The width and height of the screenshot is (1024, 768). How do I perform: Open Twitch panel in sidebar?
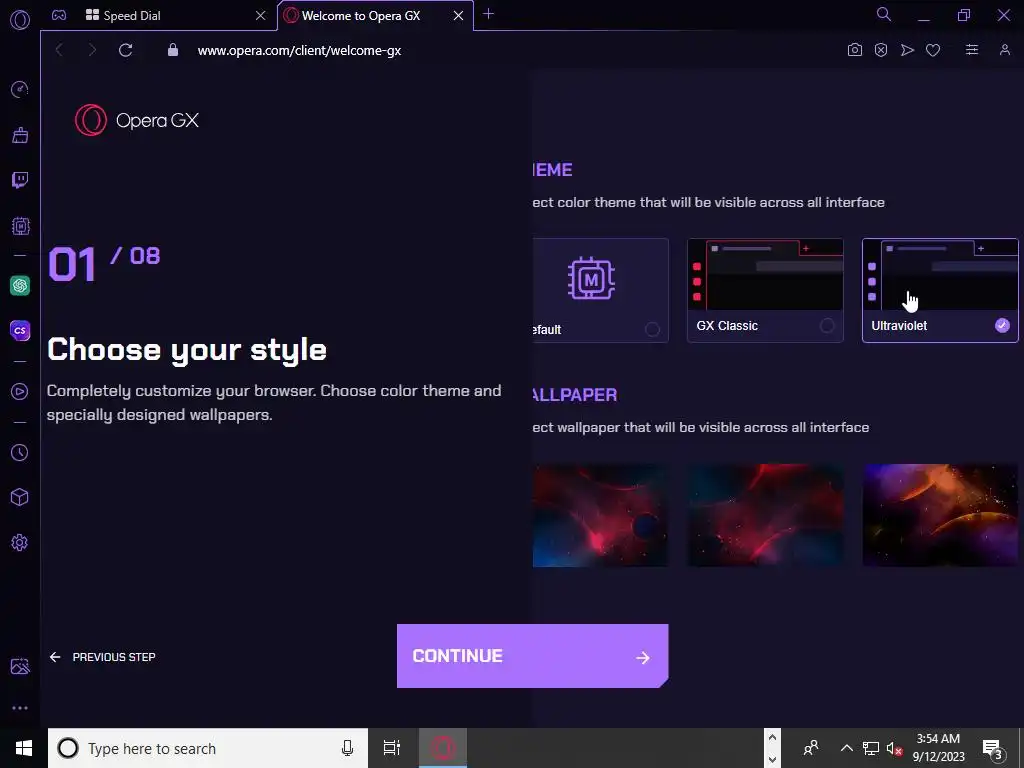coord(20,180)
